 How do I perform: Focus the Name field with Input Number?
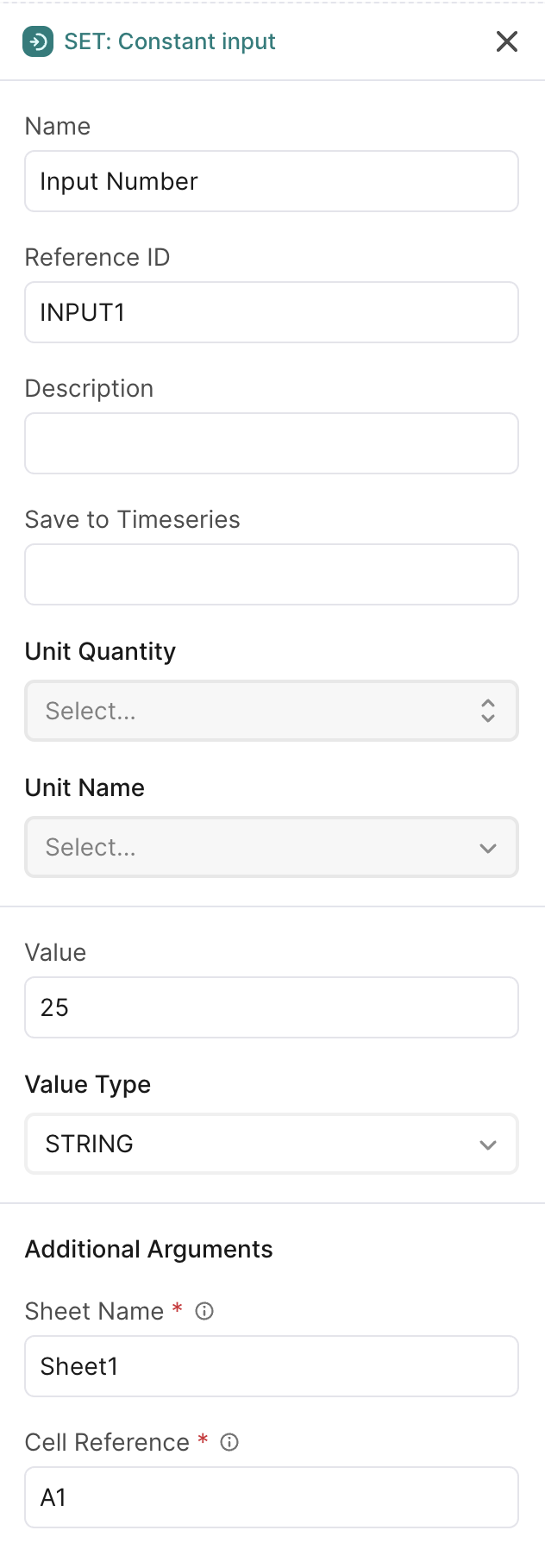[272, 181]
